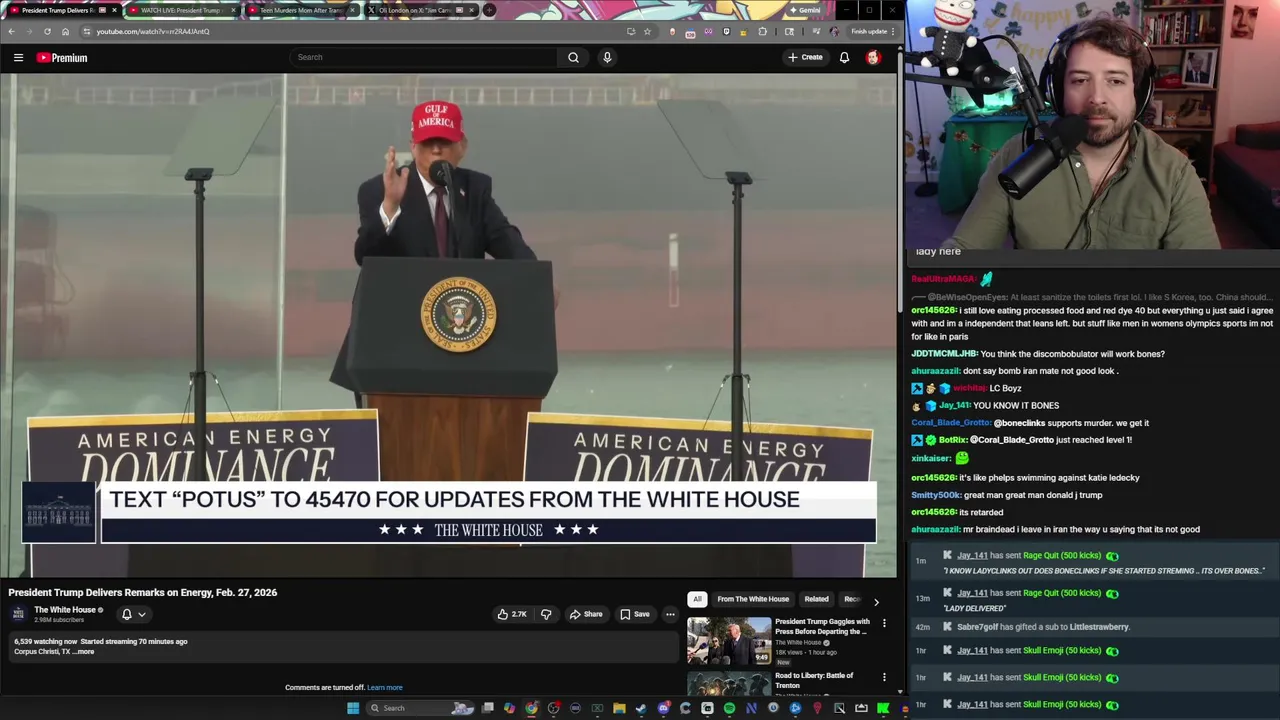This screenshot has width=1280, height=720.
Task: Click the live video player
Action: click(449, 325)
